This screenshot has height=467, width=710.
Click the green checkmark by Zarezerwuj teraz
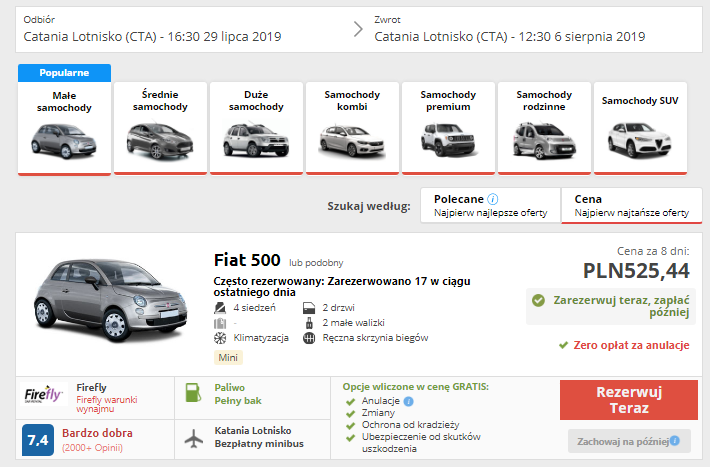pos(538,300)
